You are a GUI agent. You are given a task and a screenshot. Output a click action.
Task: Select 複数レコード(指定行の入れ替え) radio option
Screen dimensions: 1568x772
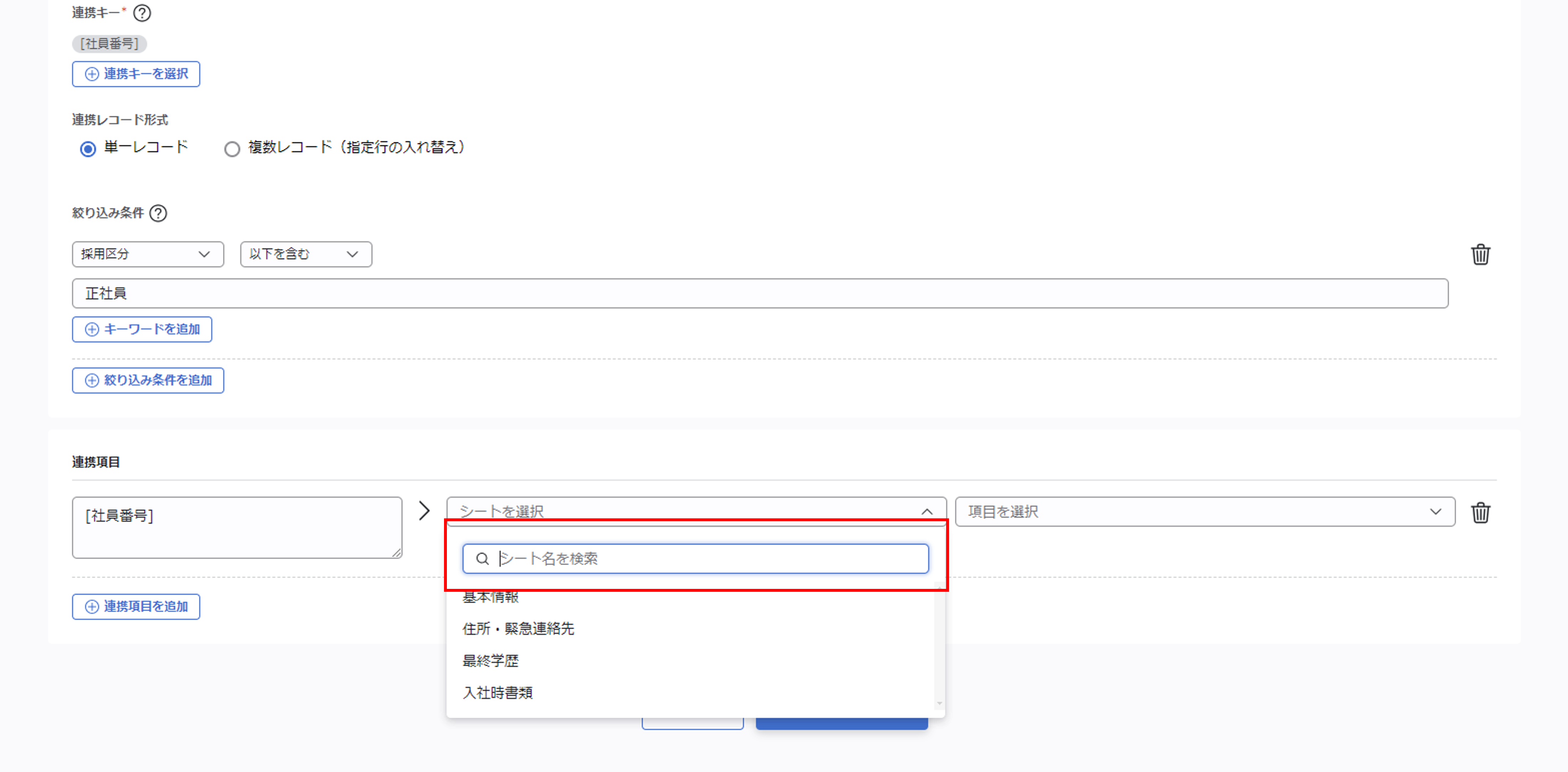tap(232, 149)
